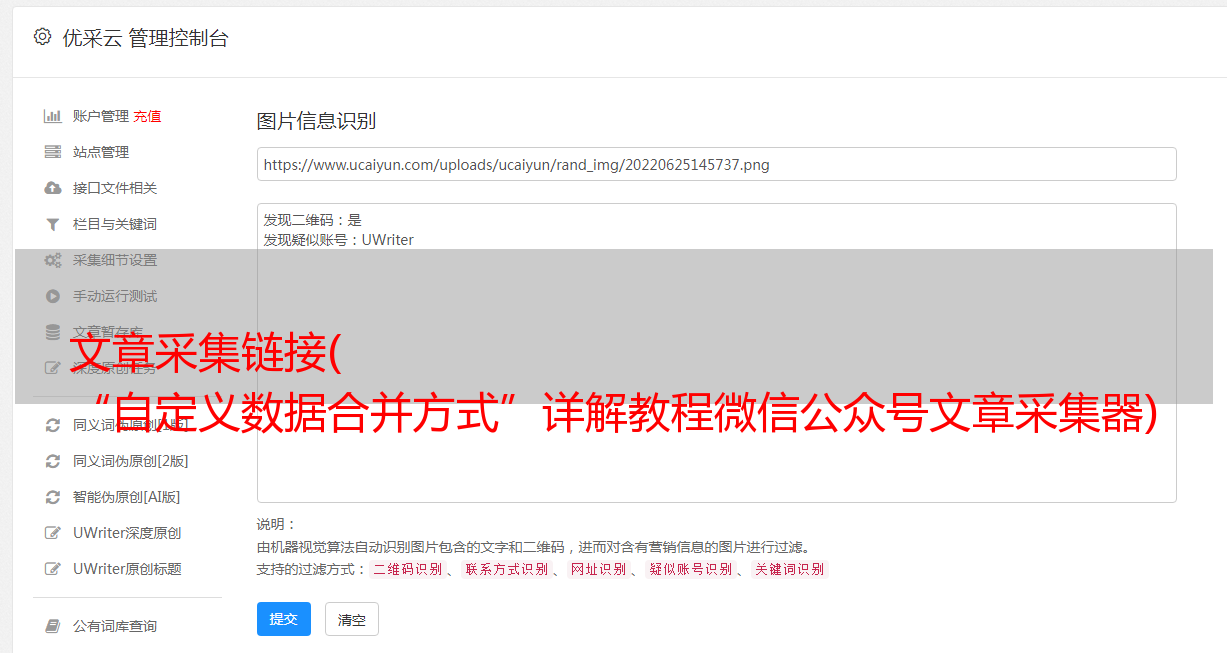
Task: Go to 接口文件相关 in the sidebar
Action: click(x=115, y=188)
